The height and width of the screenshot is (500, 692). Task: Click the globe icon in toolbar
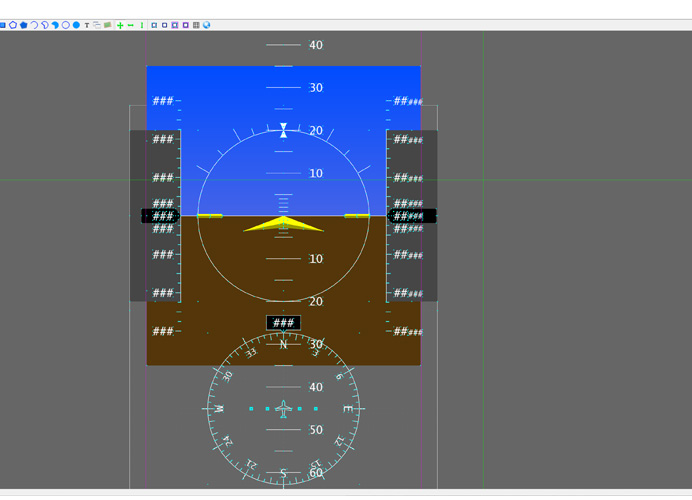206,25
